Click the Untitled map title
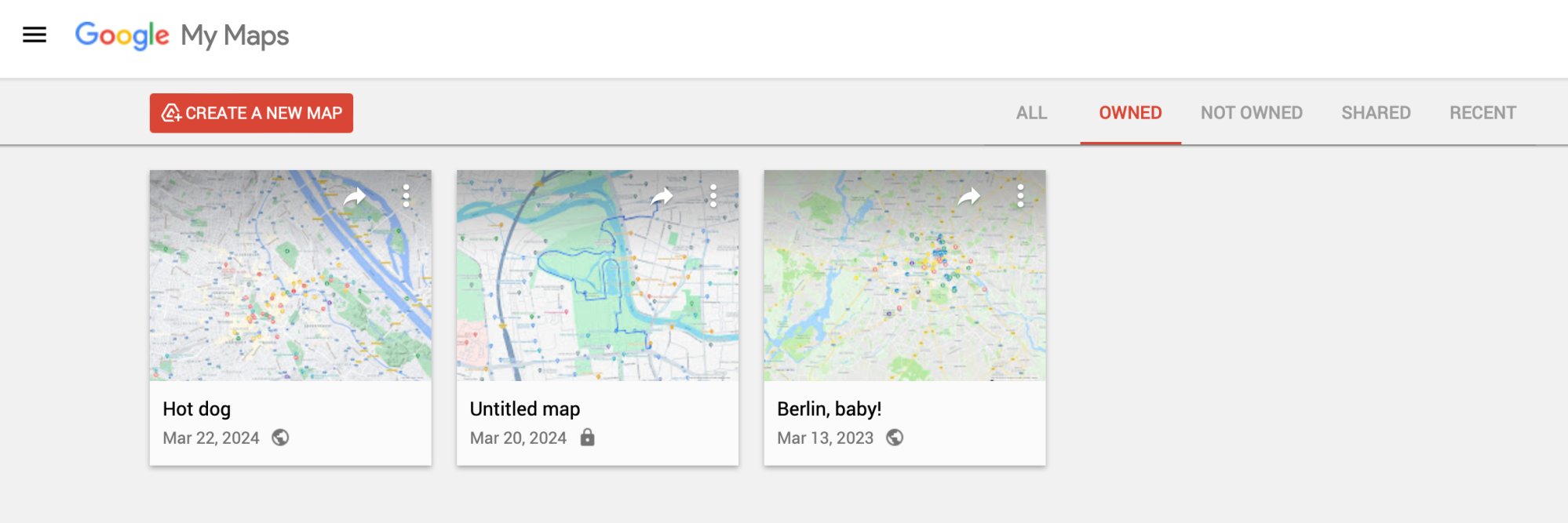Screen dimensions: 1568x523 (525, 409)
